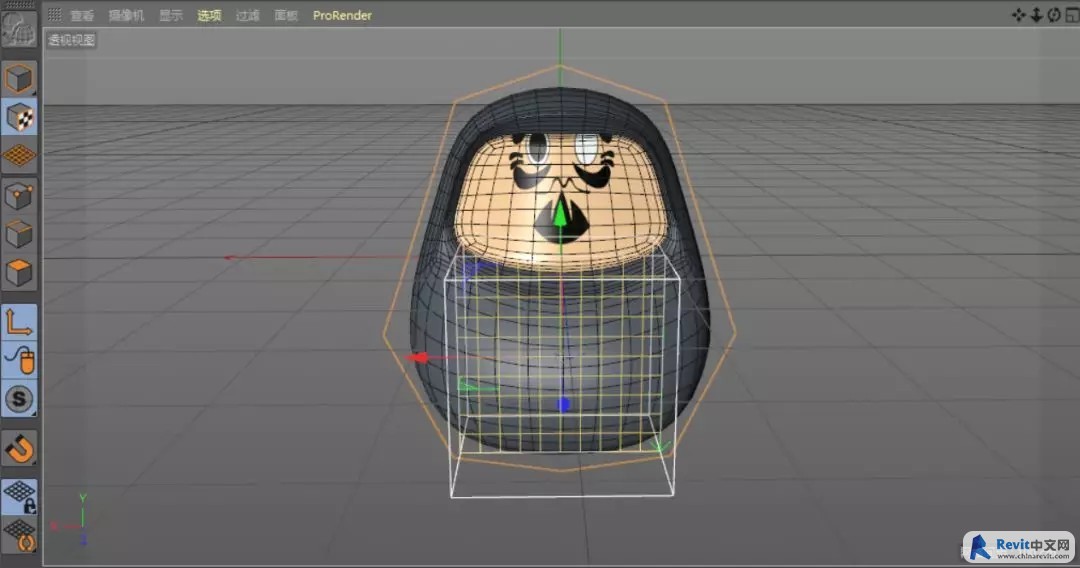The image size is (1080, 568).
Task: Activate the Texture mode checkered cube icon
Action: tap(19, 117)
